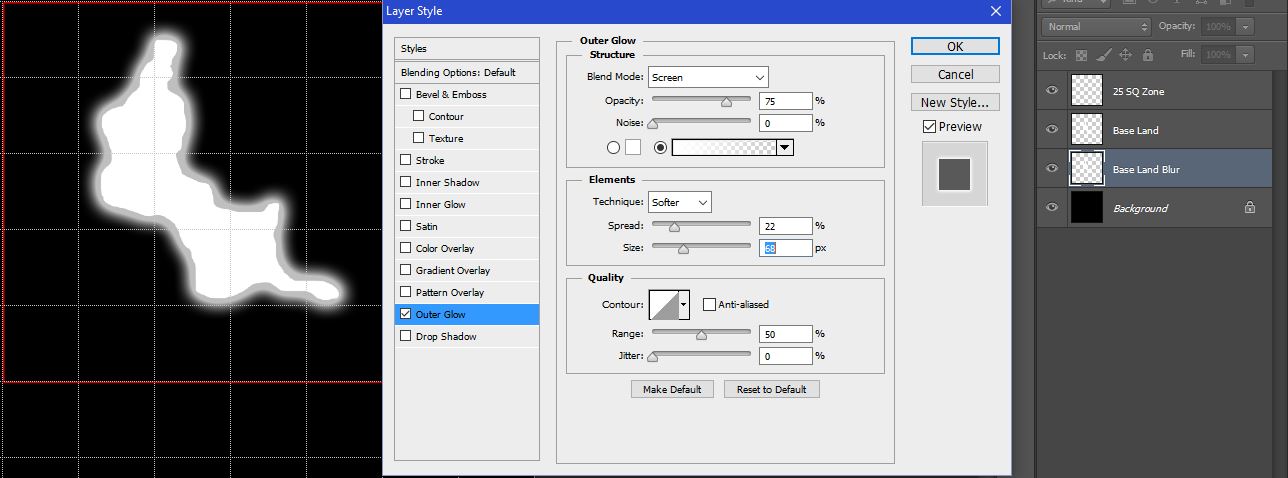
Task: Lock transparent pixels in Layers panel
Action: tap(1082, 55)
